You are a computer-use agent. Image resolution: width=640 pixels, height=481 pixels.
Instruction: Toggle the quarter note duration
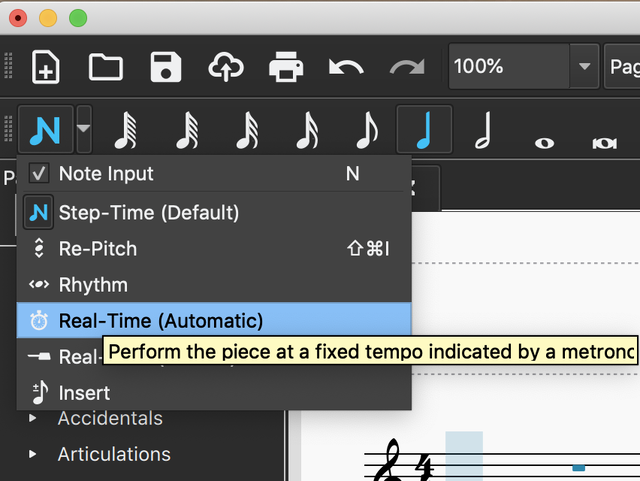[x=424, y=130]
